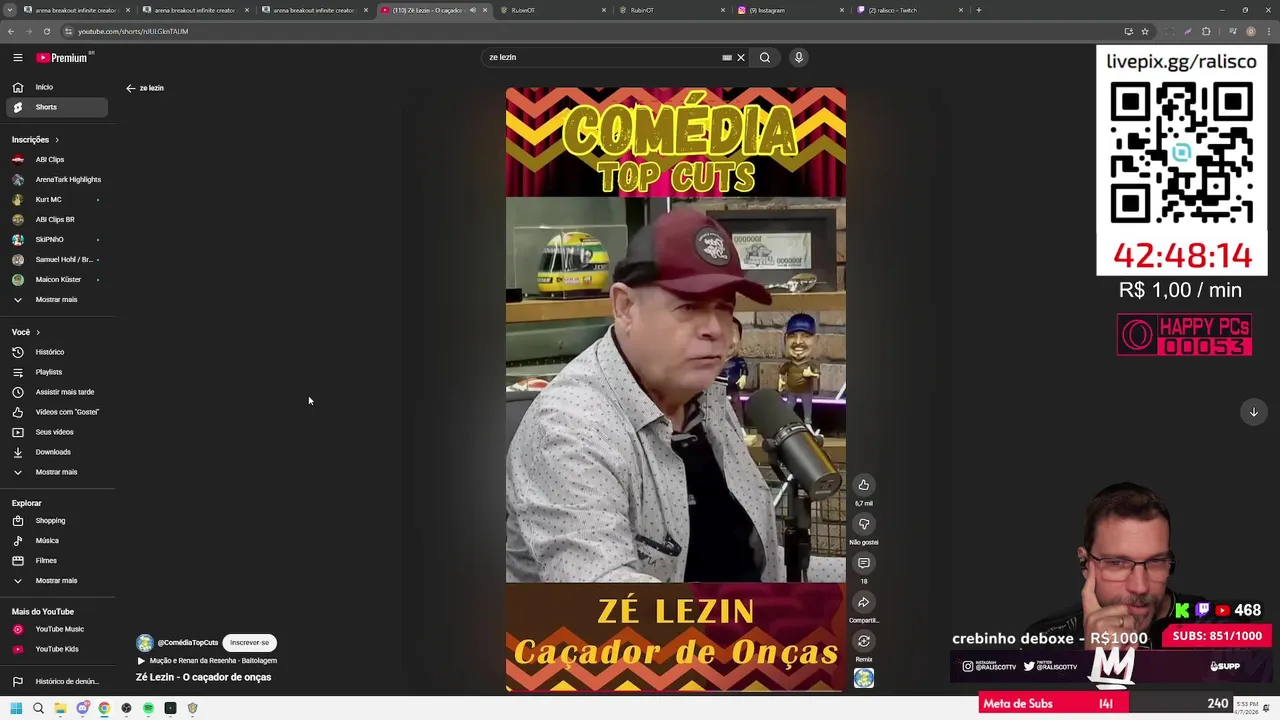Open Histórico in the sidebar
1280x720 pixels.
(x=55, y=352)
